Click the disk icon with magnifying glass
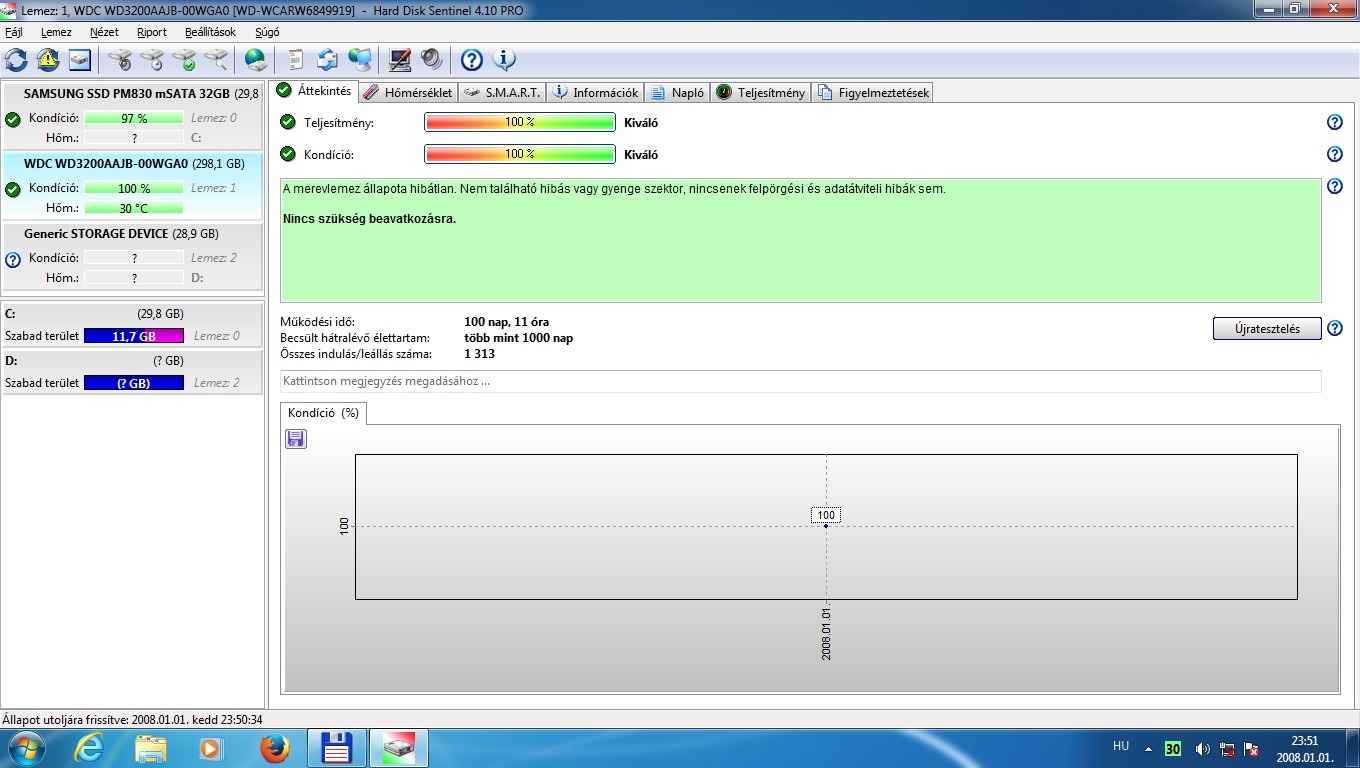Viewport: 1360px width, 768px height. (x=217, y=60)
